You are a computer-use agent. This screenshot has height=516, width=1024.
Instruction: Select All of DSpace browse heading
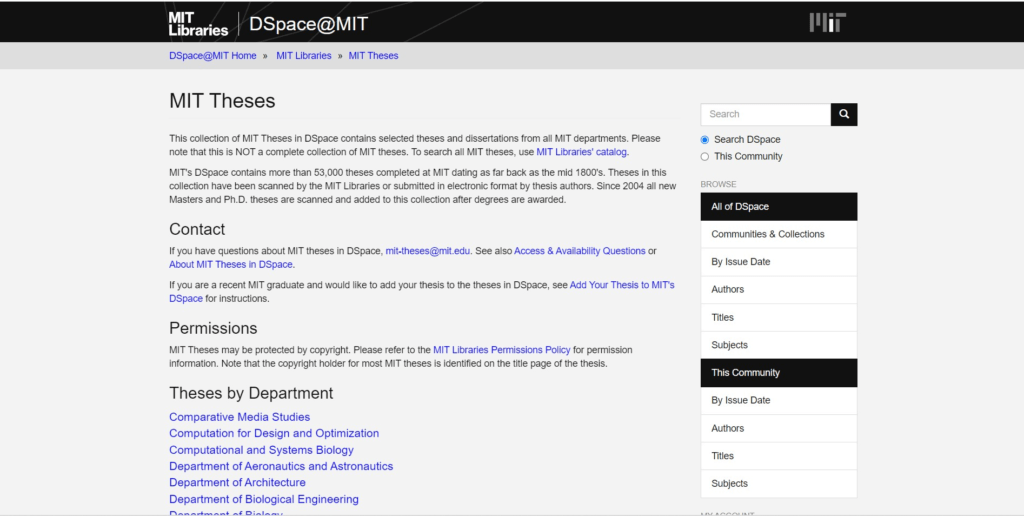778,207
